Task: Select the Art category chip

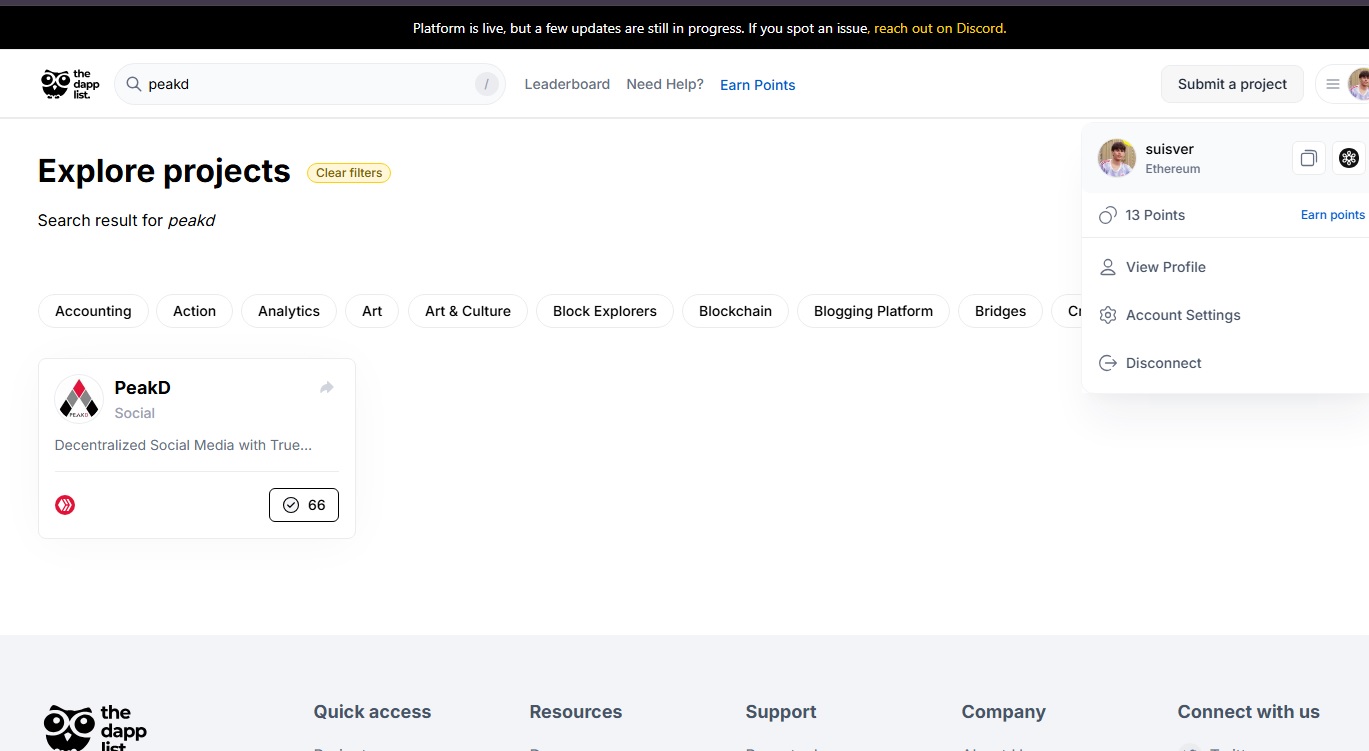Action: click(x=372, y=311)
